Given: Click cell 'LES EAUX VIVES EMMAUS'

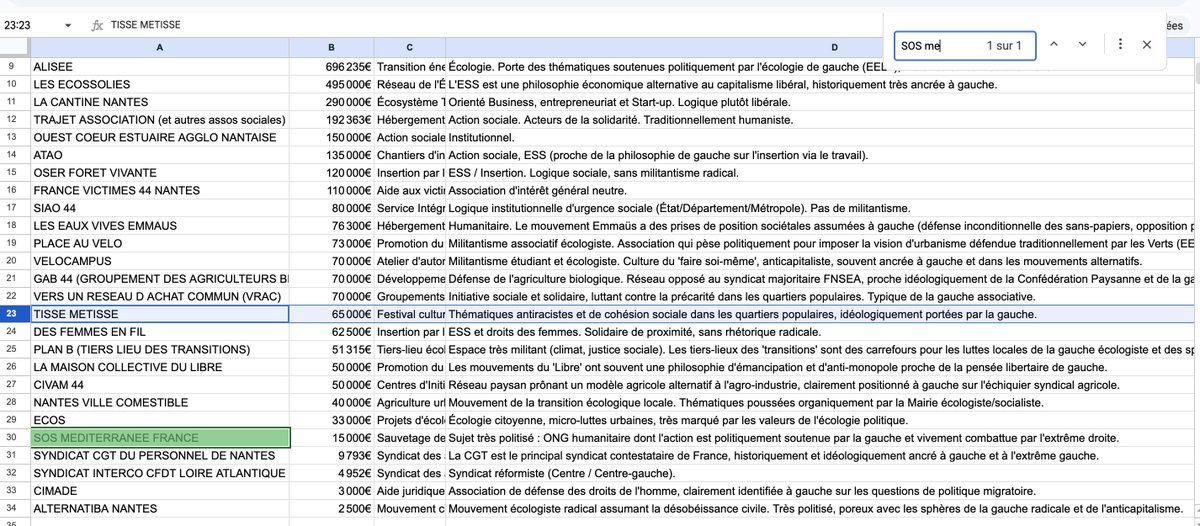Looking at the screenshot, I should click(x=160, y=226).
